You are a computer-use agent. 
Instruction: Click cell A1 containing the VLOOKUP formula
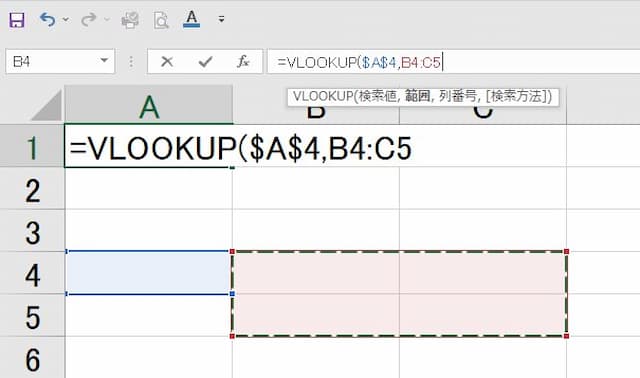149,146
